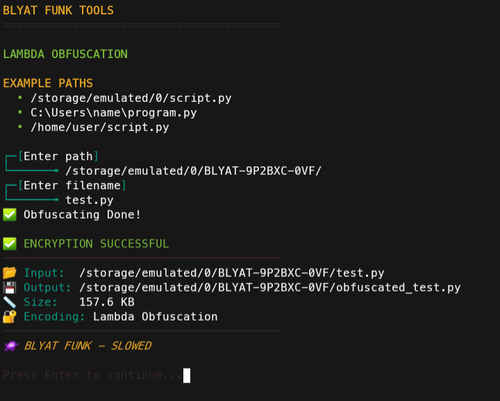Click the lock icon beside Encoding
Viewport: 500px width, 401px height.
10,317
